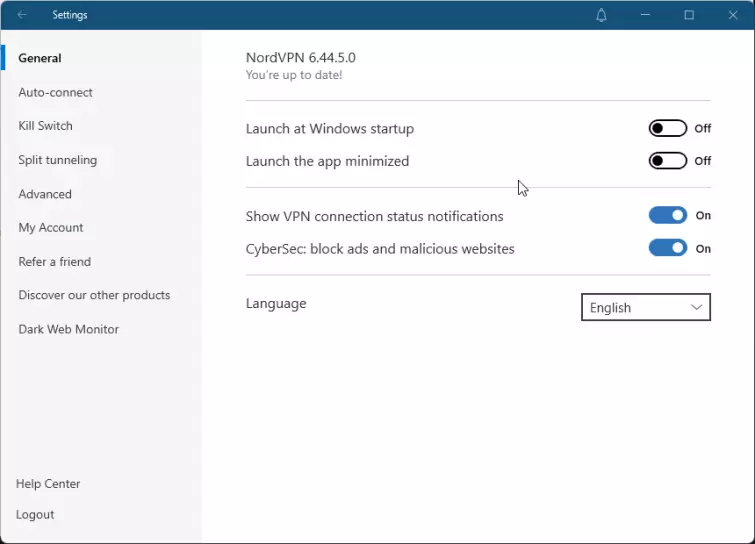
Task: Click the Help Center link
Action: click(x=48, y=484)
